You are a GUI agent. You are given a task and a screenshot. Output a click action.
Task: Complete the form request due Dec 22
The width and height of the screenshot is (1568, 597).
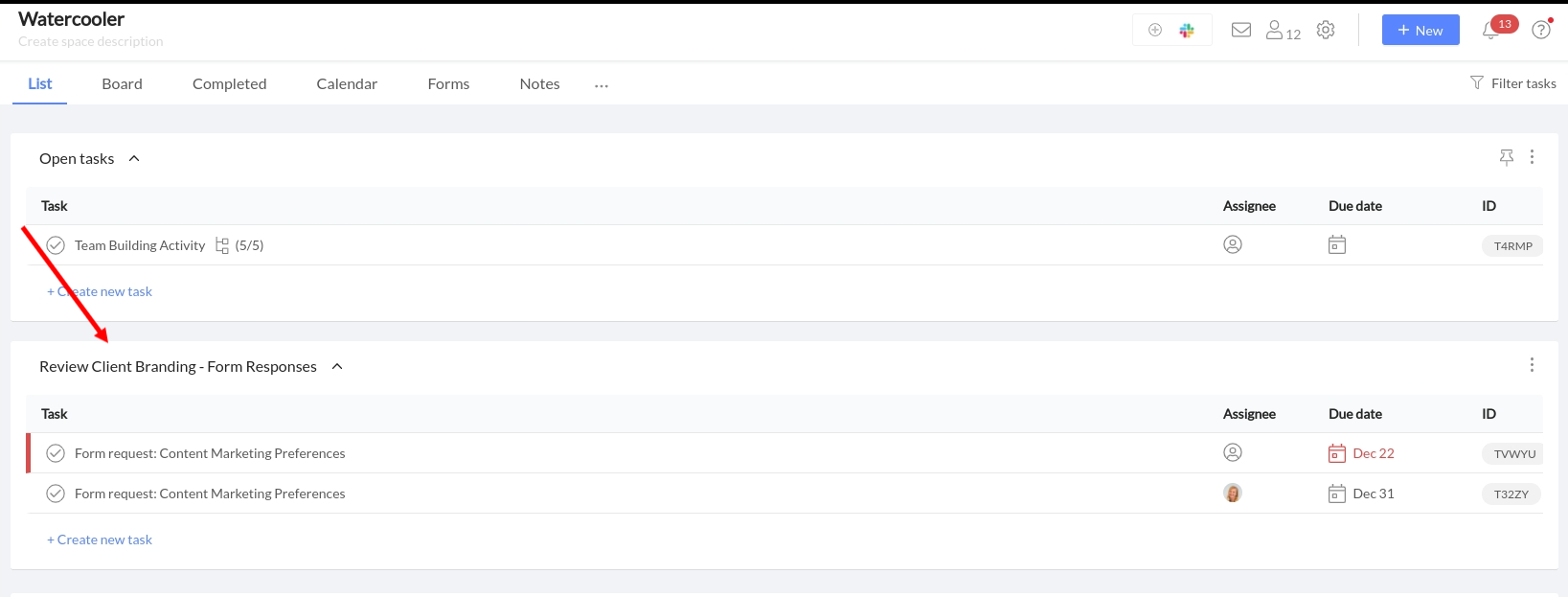[x=56, y=453]
